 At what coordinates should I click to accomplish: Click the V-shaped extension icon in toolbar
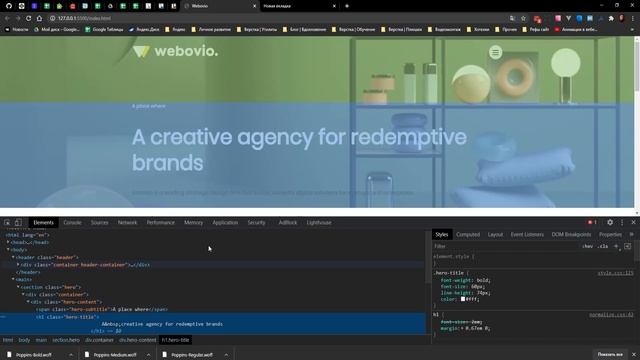[568, 18]
